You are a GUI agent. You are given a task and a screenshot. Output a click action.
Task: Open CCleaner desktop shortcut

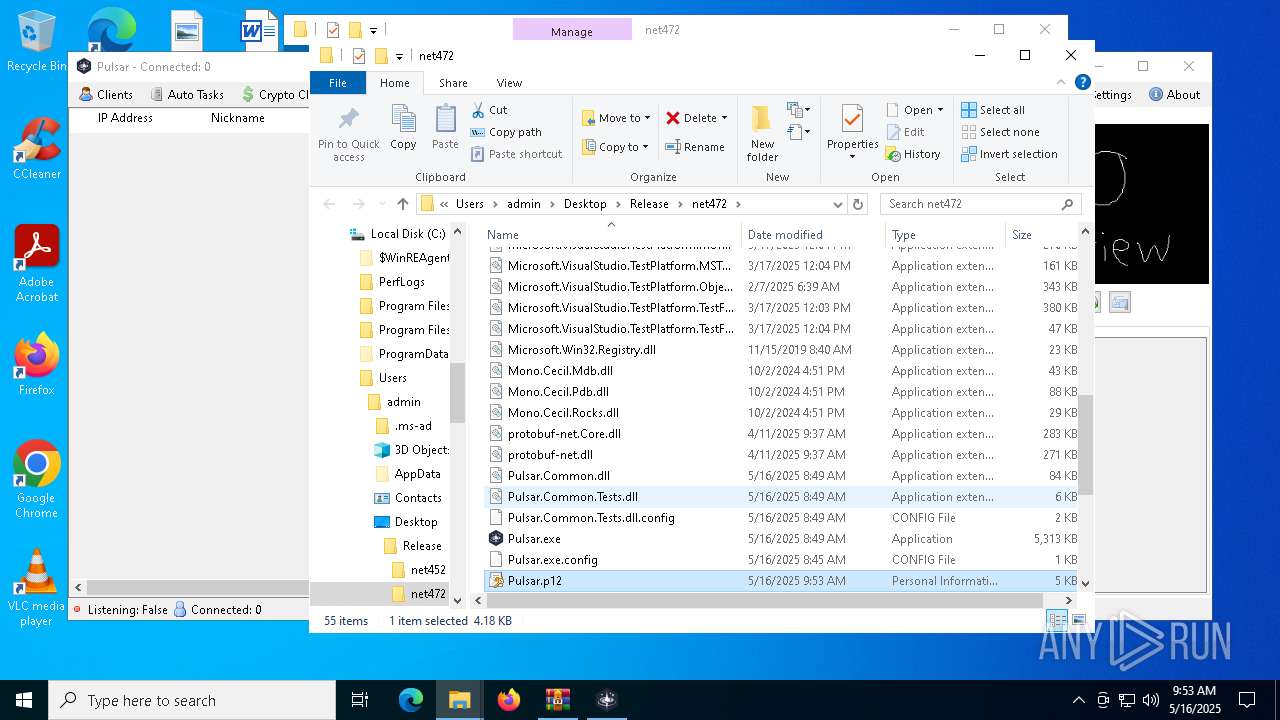[x=36, y=148]
